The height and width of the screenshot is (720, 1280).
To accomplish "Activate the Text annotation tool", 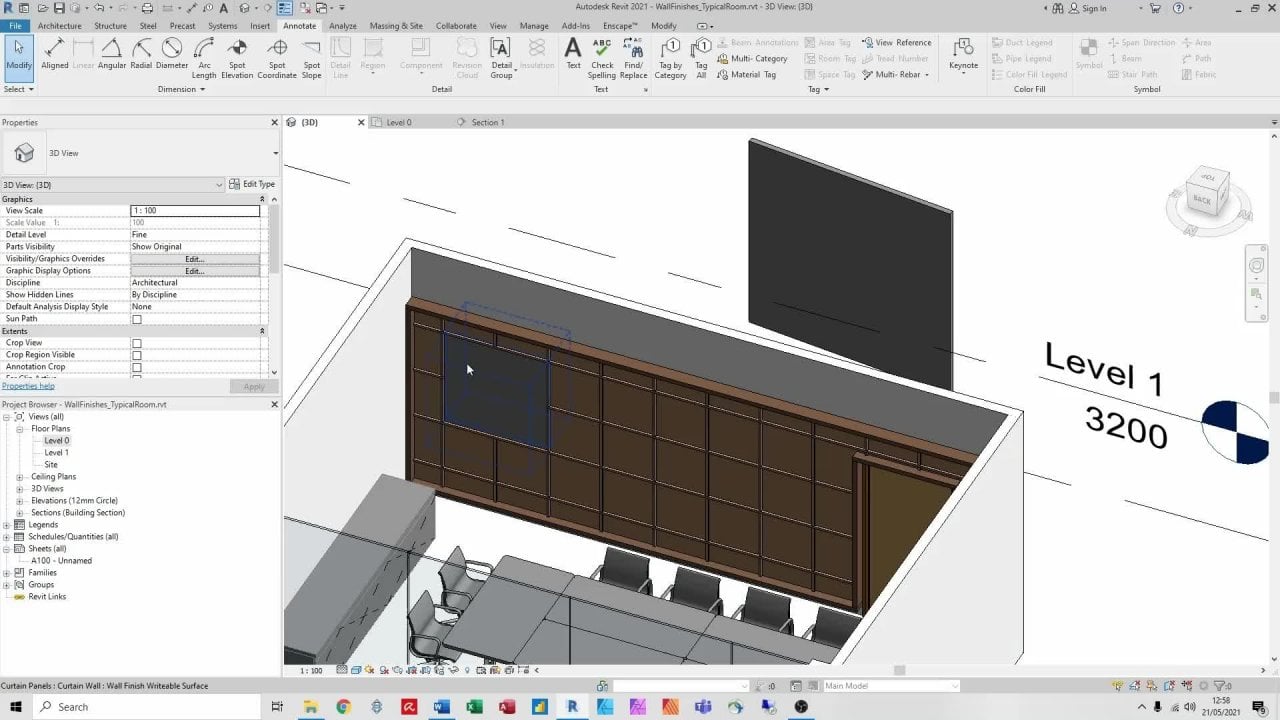I will [x=573, y=54].
